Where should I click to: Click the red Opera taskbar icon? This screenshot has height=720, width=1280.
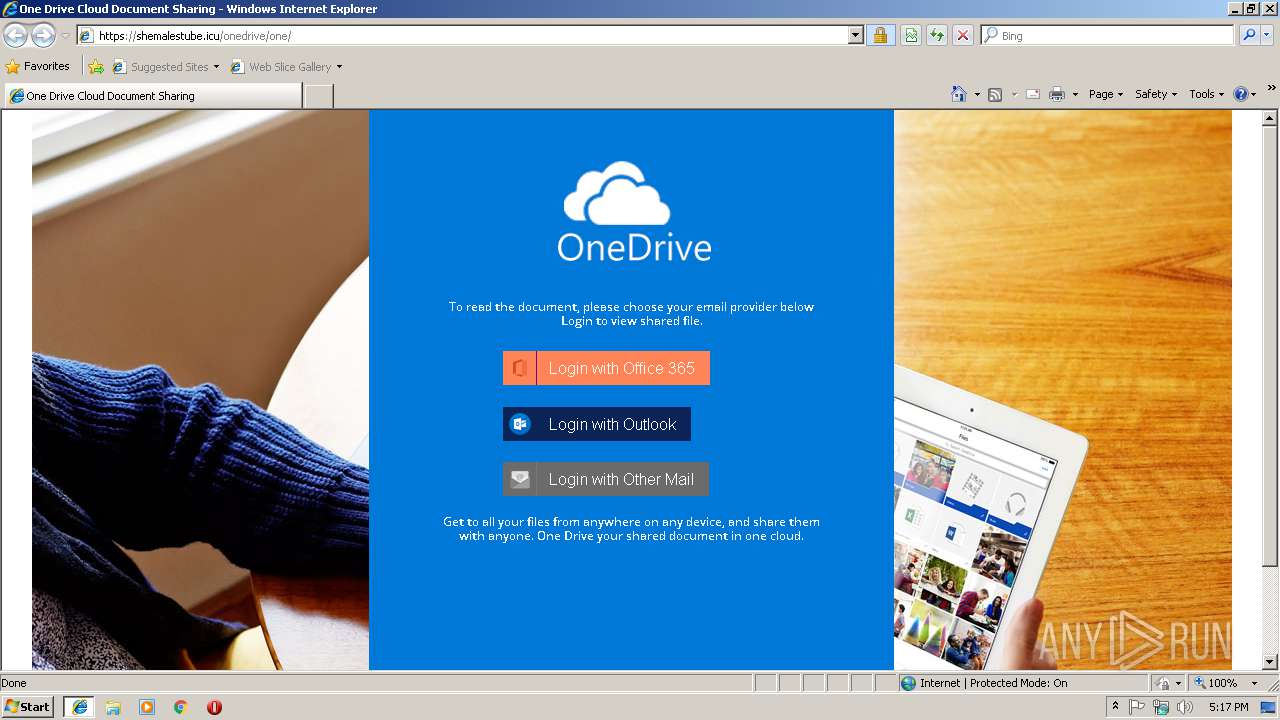(214, 707)
